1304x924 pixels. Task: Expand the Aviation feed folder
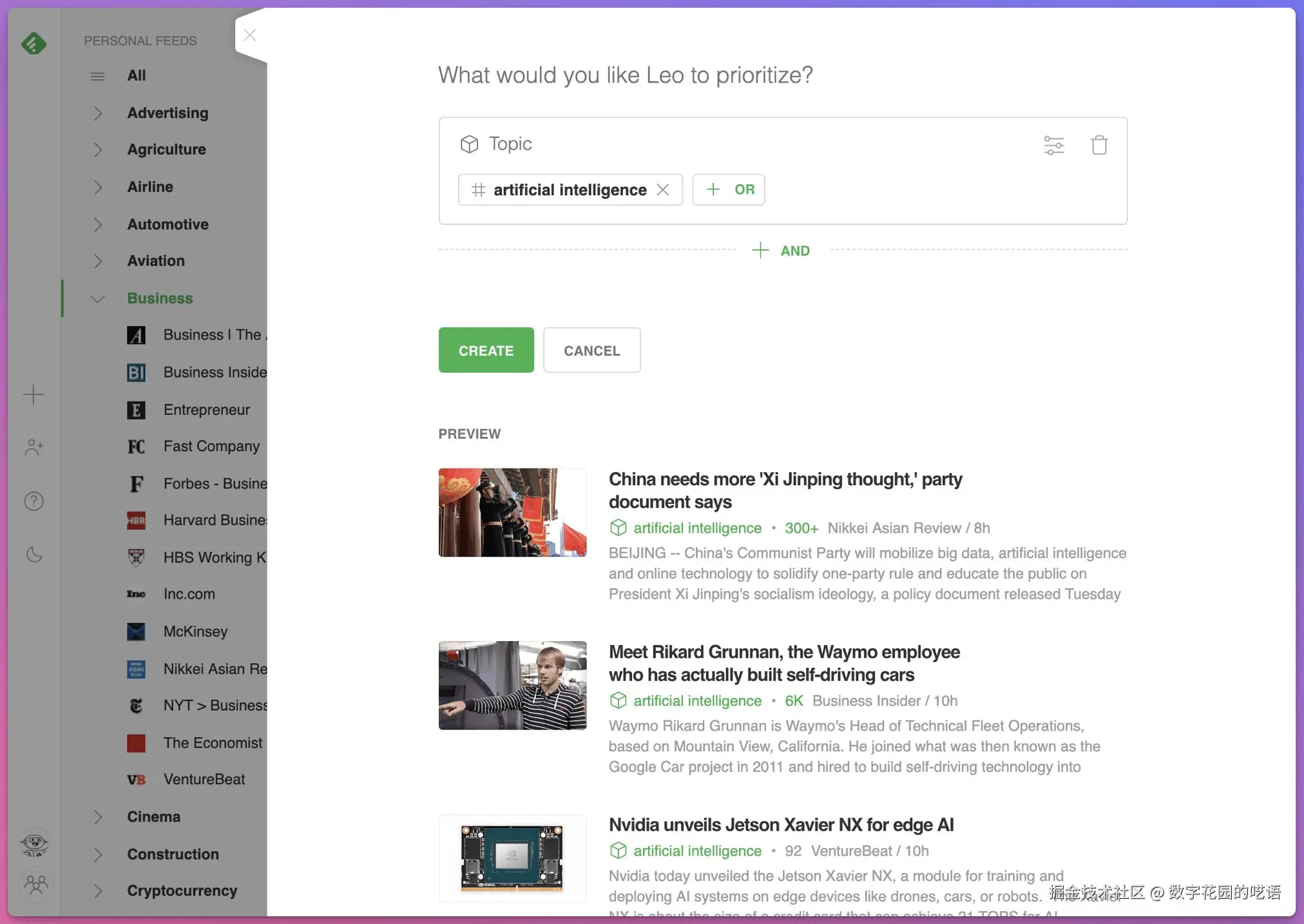tap(98, 261)
